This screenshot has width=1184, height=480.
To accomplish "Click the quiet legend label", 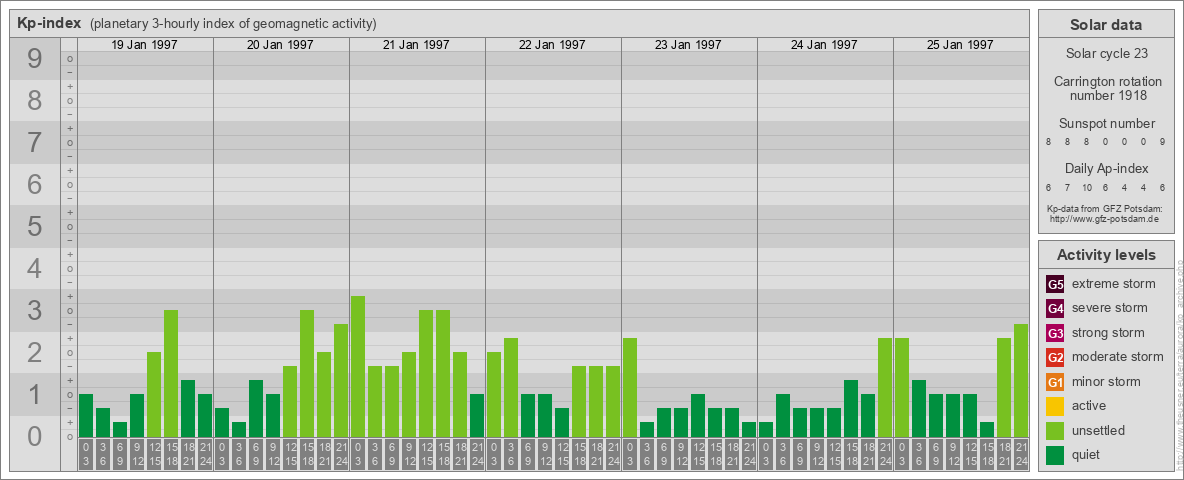I will click(1088, 454).
